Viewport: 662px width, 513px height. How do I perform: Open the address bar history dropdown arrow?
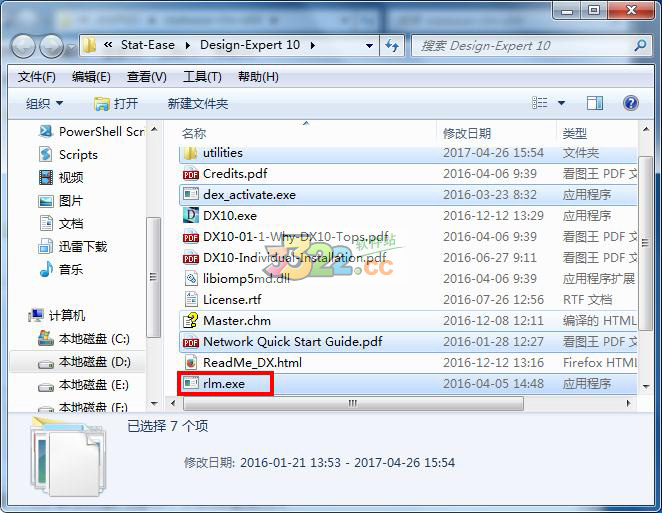tap(369, 45)
